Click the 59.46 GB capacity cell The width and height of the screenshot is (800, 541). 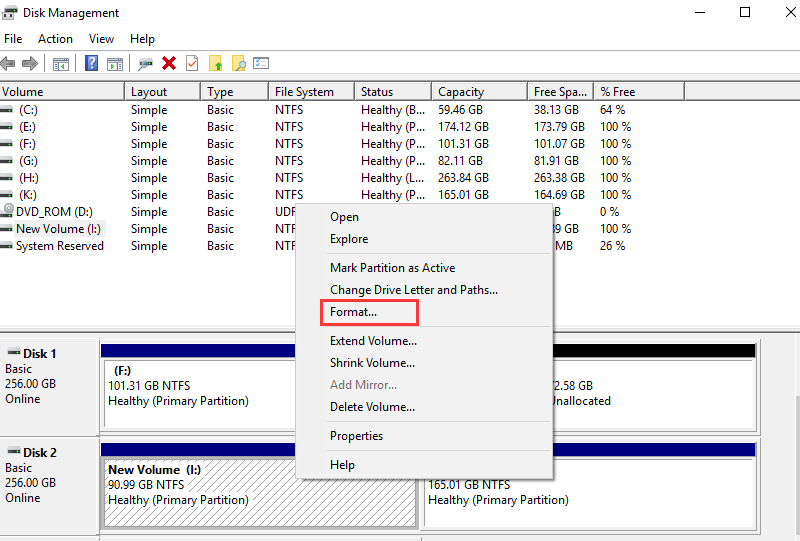click(460, 110)
